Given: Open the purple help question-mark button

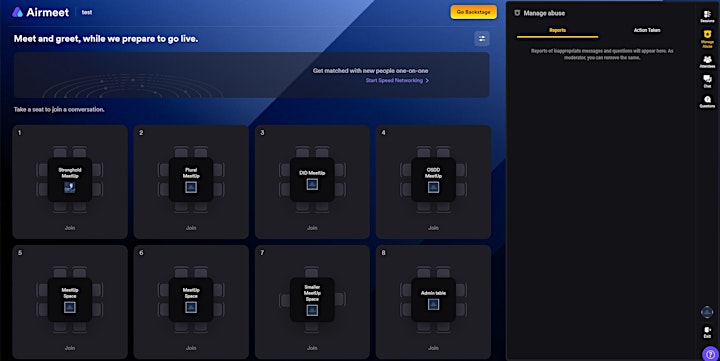Looking at the screenshot, I should pos(710,354).
